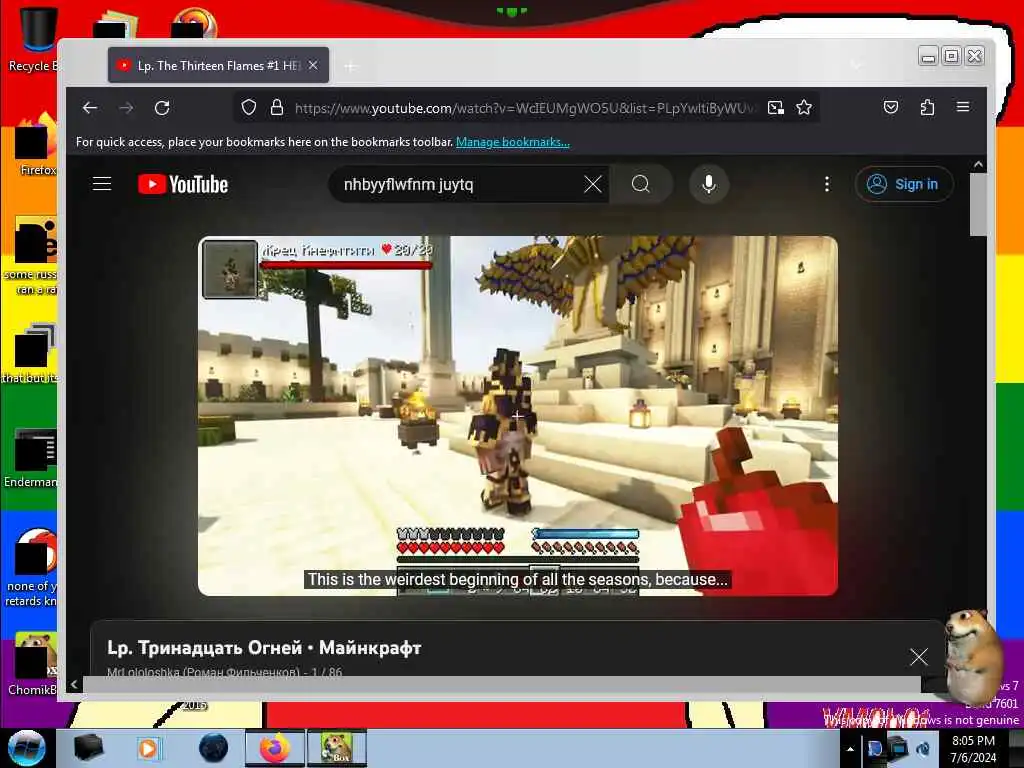The width and height of the screenshot is (1024, 768).
Task: Start voice search with the microphone
Action: (x=709, y=185)
